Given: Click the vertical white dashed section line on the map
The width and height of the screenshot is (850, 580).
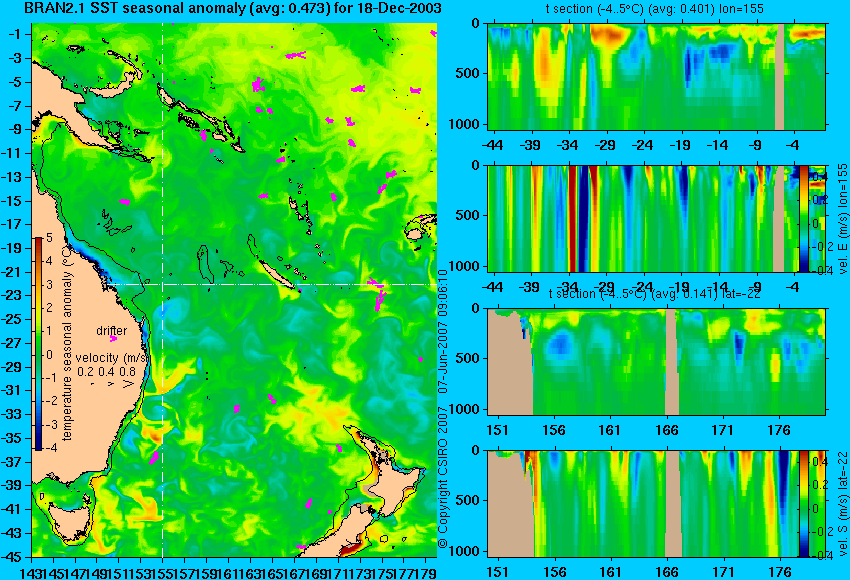Looking at the screenshot, I should coord(163,290).
